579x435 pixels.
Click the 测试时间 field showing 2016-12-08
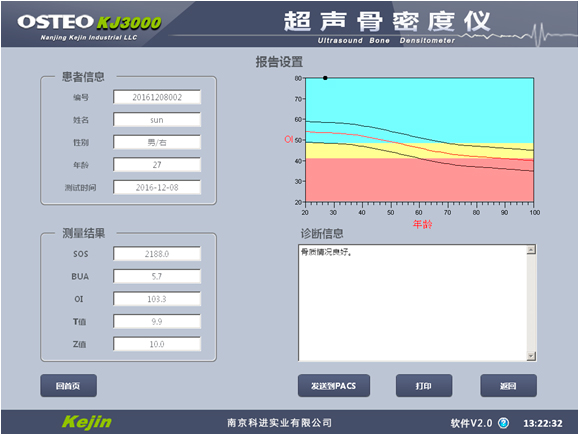point(157,187)
